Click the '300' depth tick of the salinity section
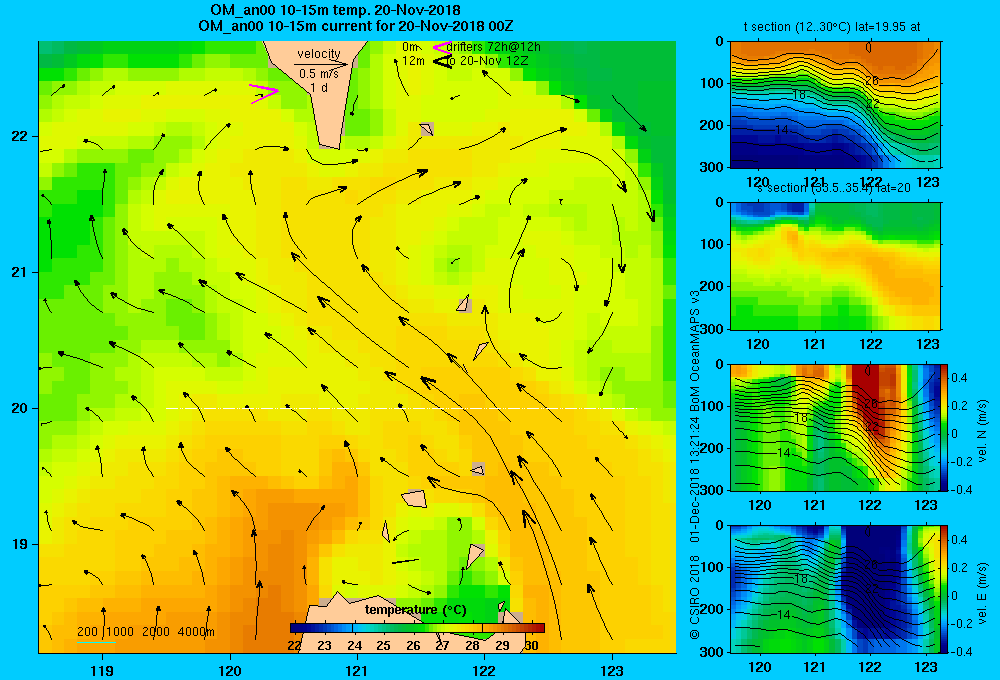The height and width of the screenshot is (680, 1000). 713,329
